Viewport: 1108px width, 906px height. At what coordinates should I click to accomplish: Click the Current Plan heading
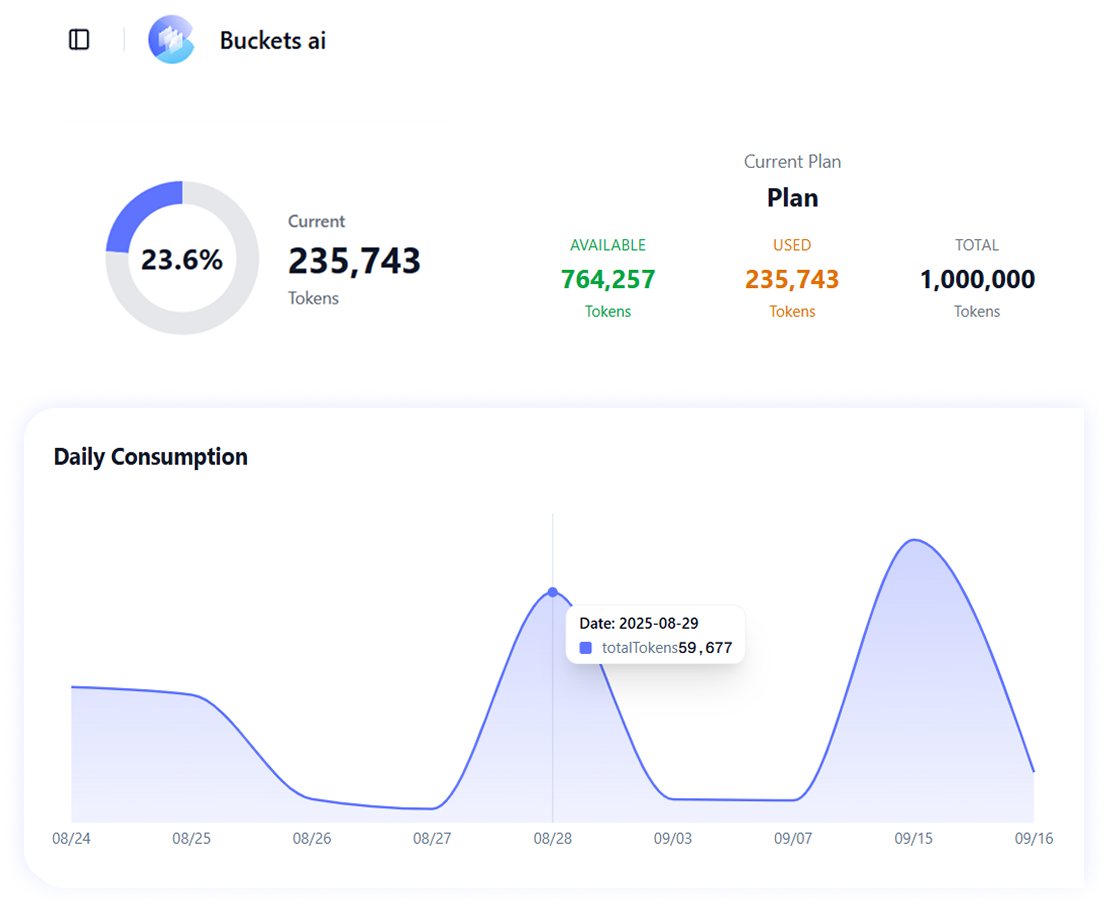click(792, 162)
